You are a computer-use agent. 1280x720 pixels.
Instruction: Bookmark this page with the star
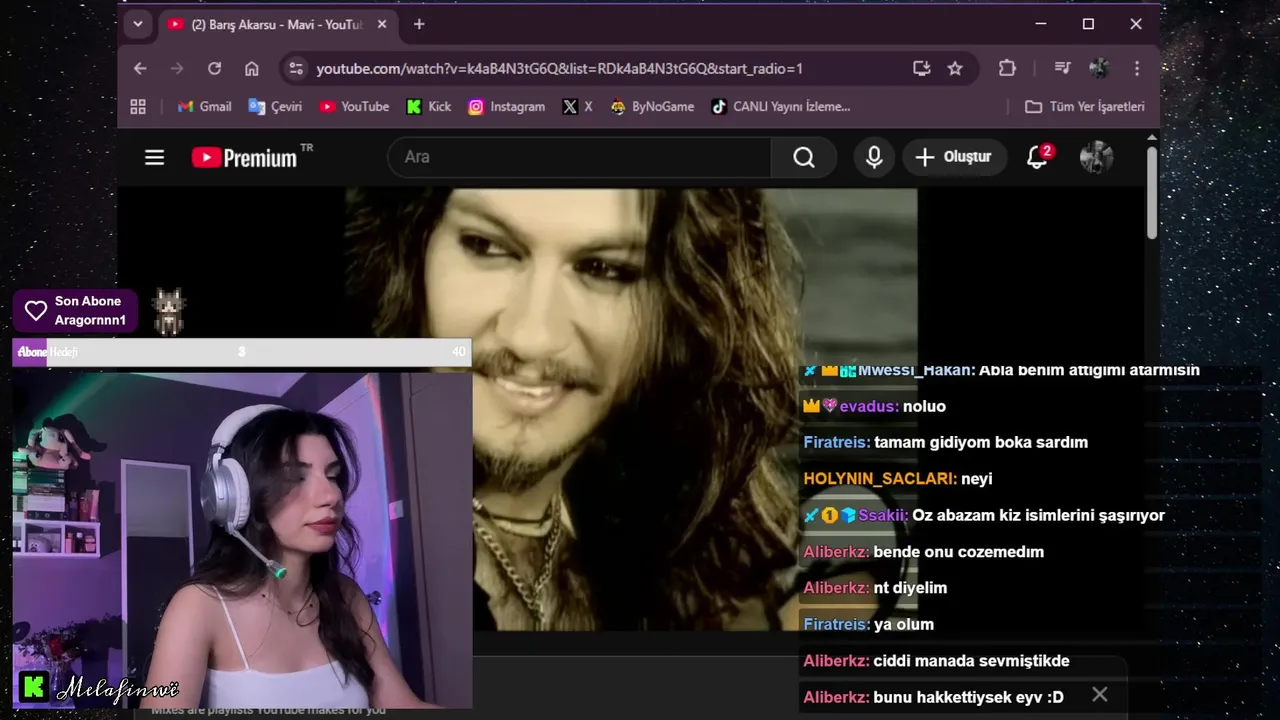point(955,68)
